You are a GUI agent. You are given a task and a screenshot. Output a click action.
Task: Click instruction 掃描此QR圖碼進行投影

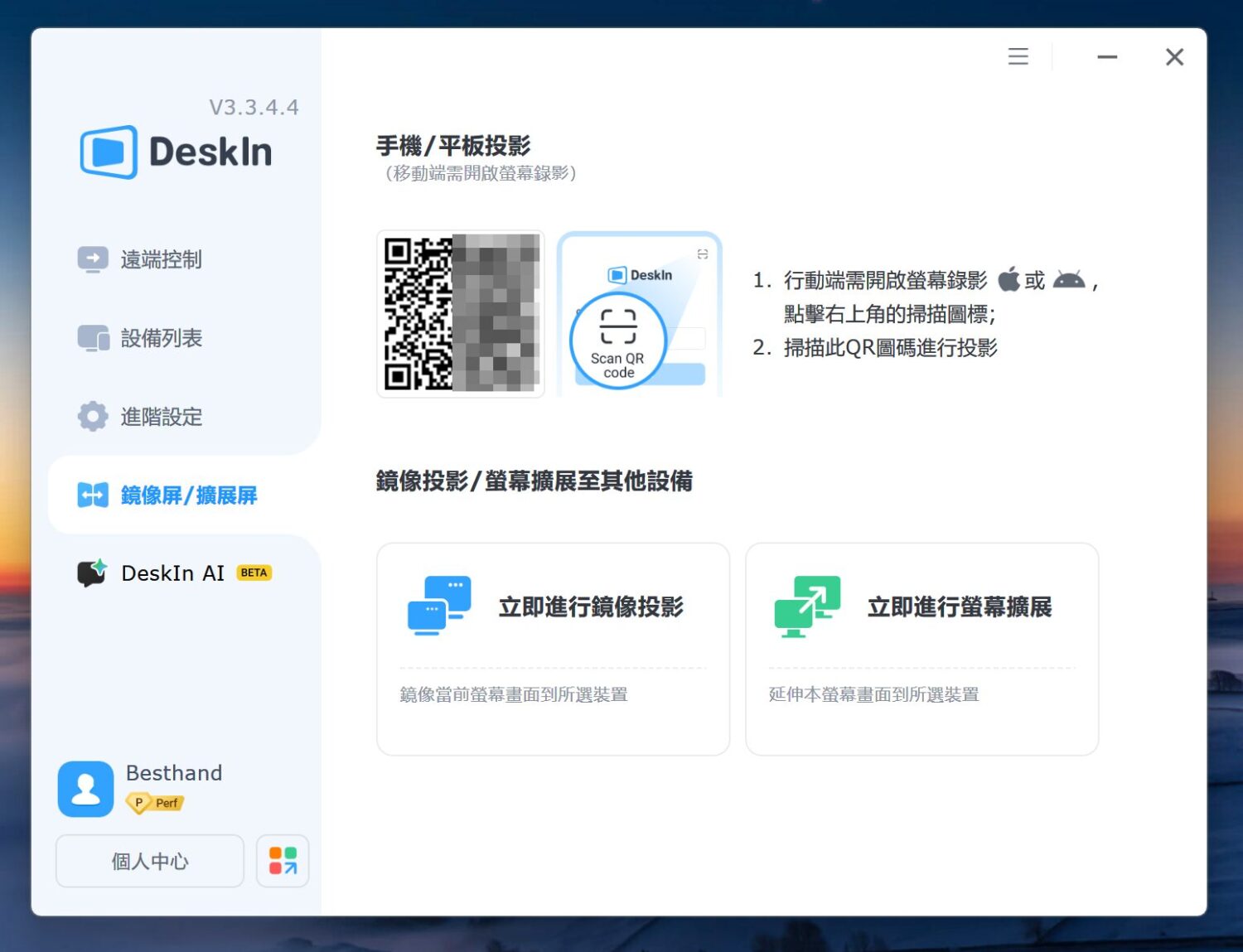[x=891, y=347]
